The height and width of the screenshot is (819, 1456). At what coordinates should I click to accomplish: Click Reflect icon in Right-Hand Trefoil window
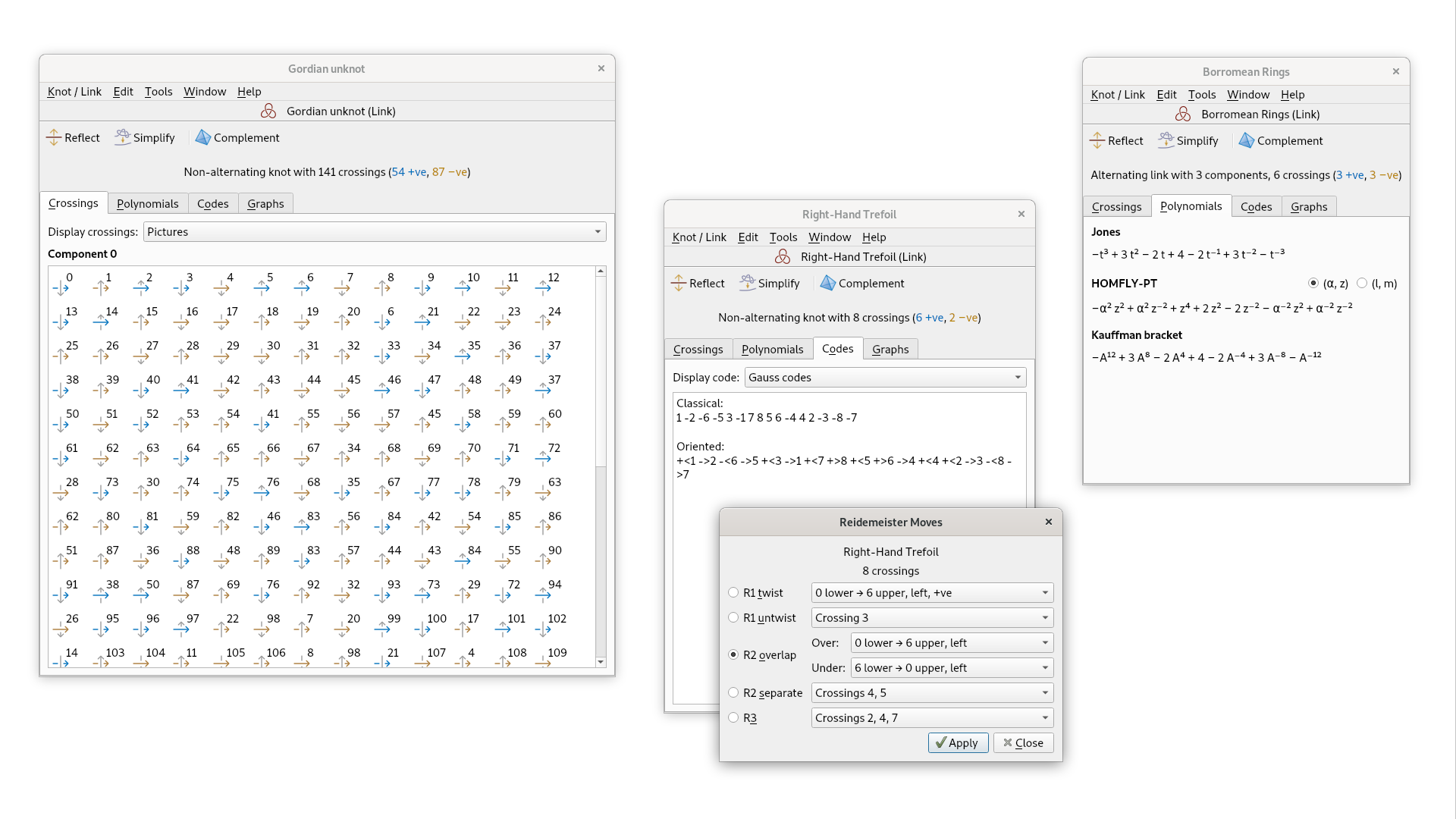coord(679,283)
